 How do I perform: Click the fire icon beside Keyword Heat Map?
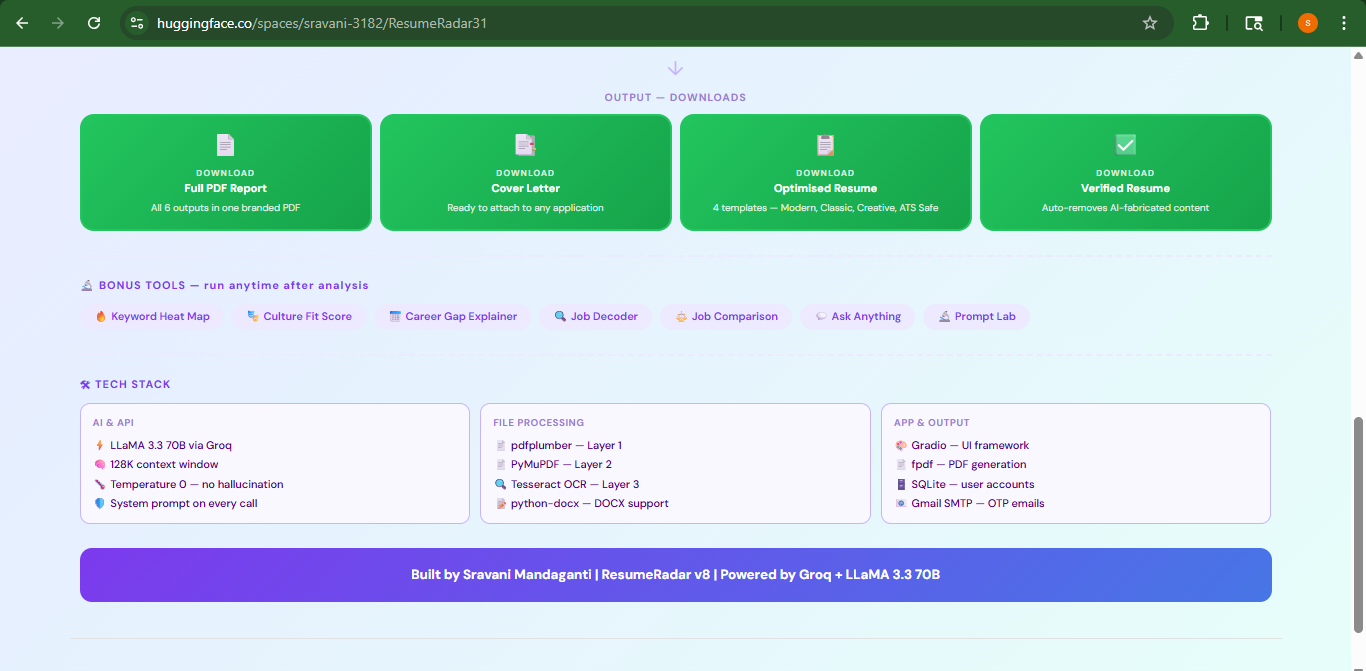[x=101, y=317]
